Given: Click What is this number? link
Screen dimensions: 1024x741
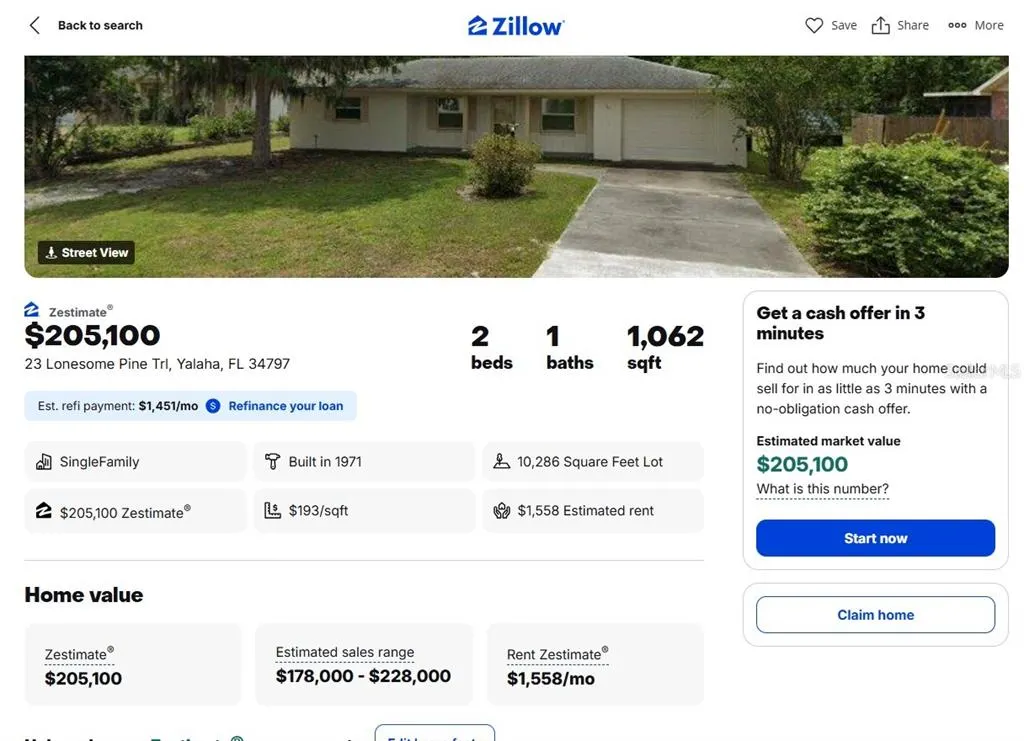Looking at the screenshot, I should 822,489.
